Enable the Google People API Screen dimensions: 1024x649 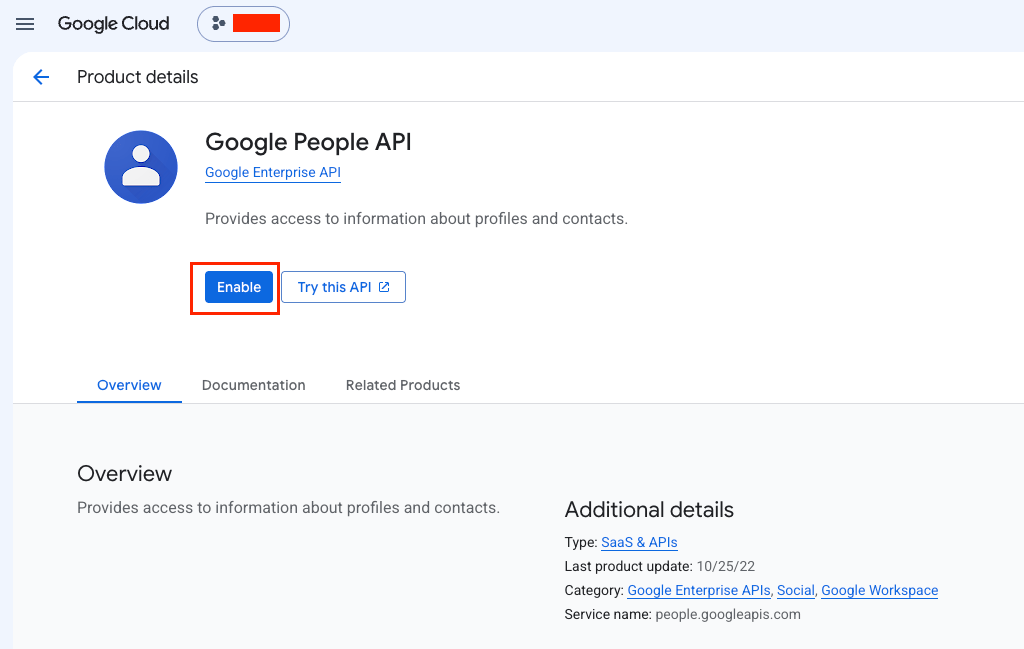coord(239,287)
